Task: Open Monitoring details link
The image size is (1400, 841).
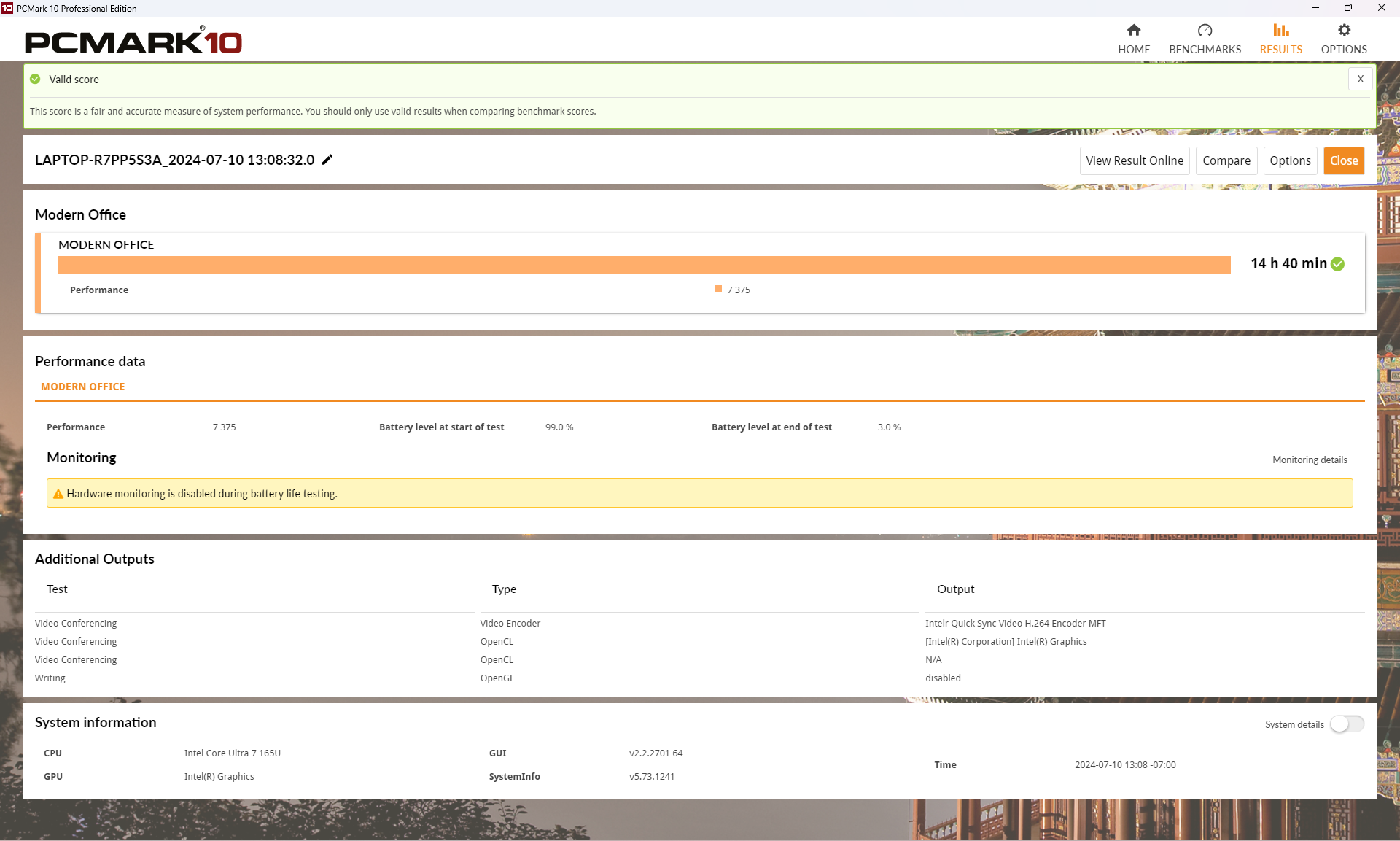Action: [x=1310, y=460]
